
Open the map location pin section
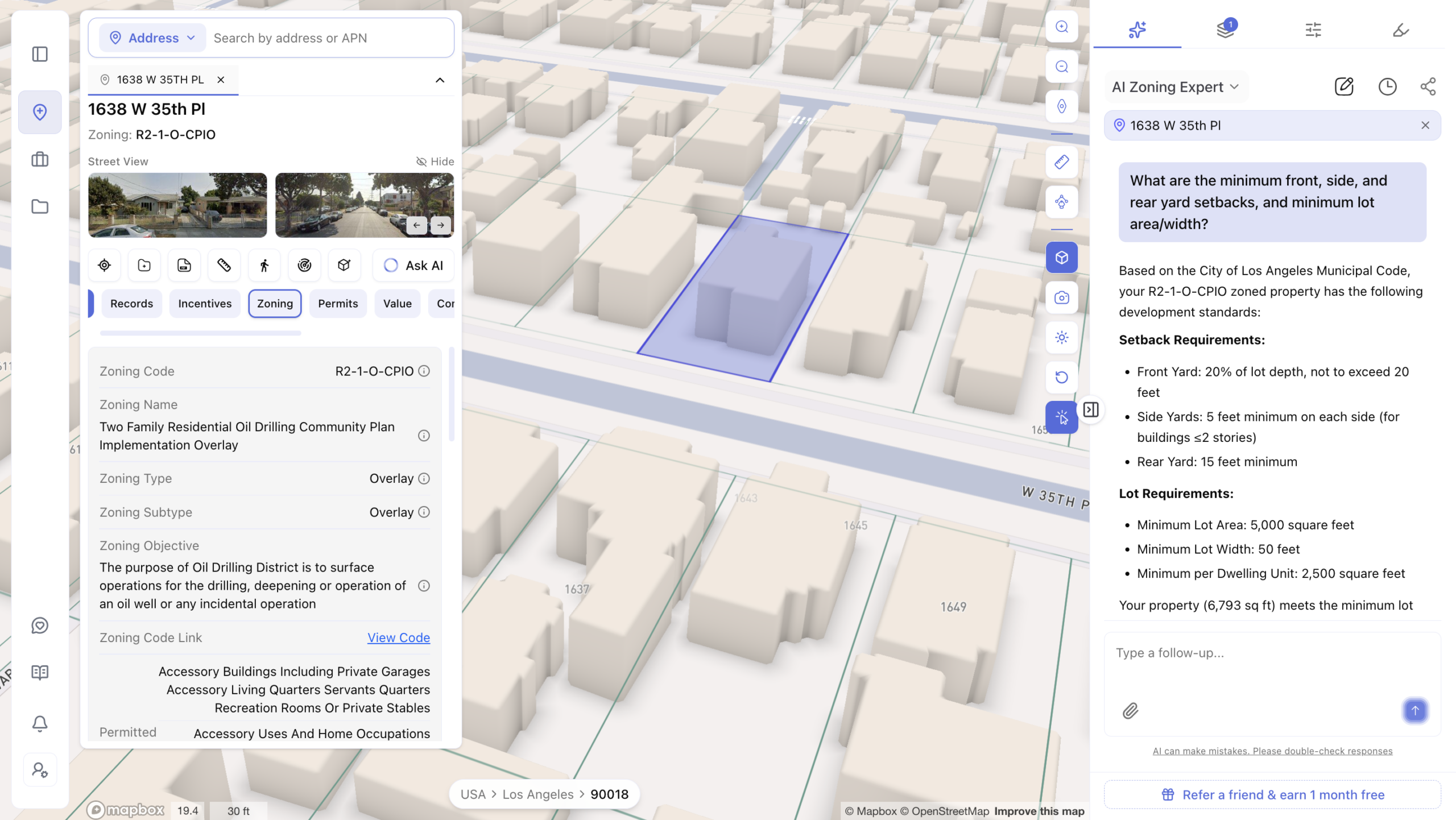tap(40, 112)
